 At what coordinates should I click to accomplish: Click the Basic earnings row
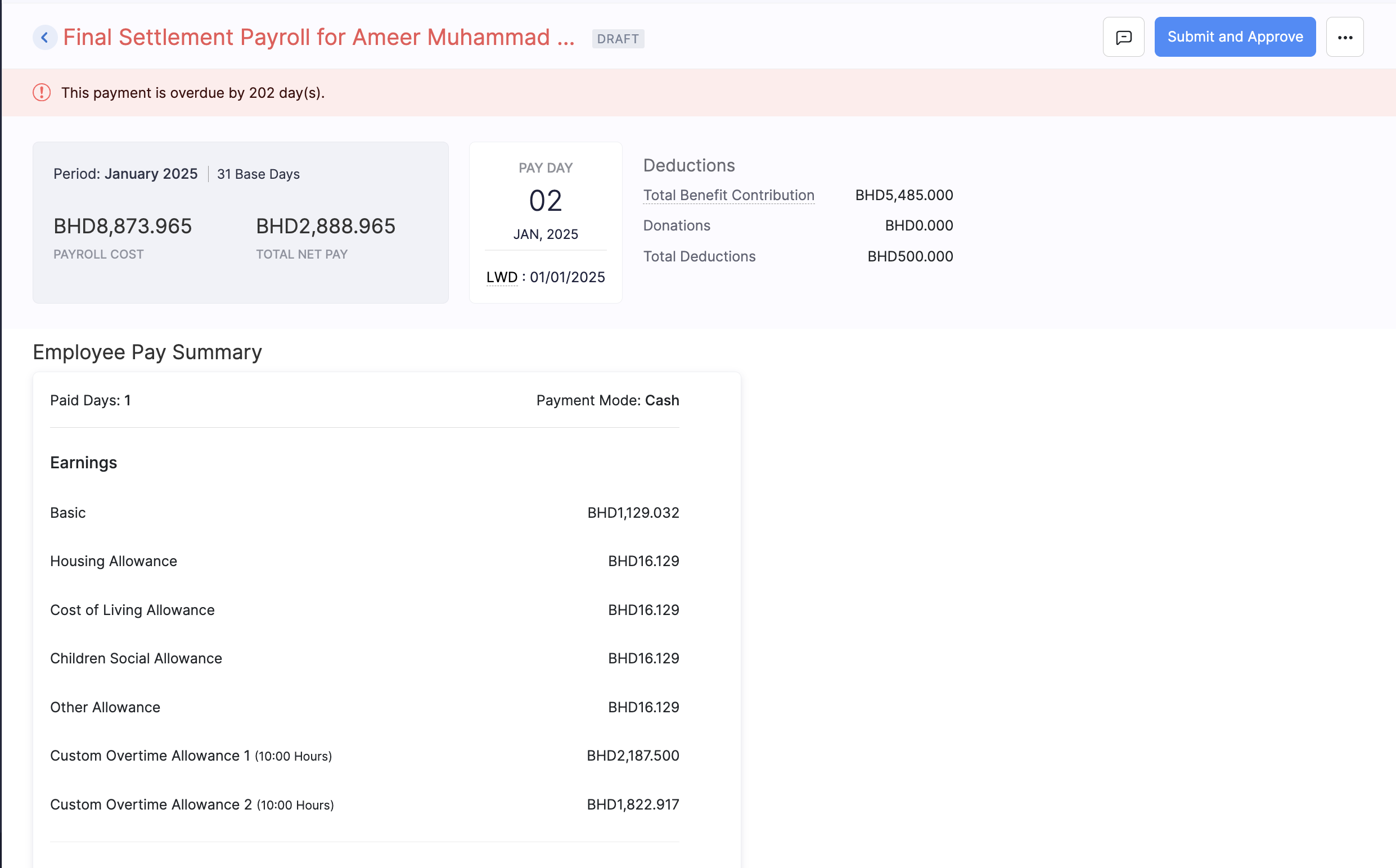coord(67,513)
